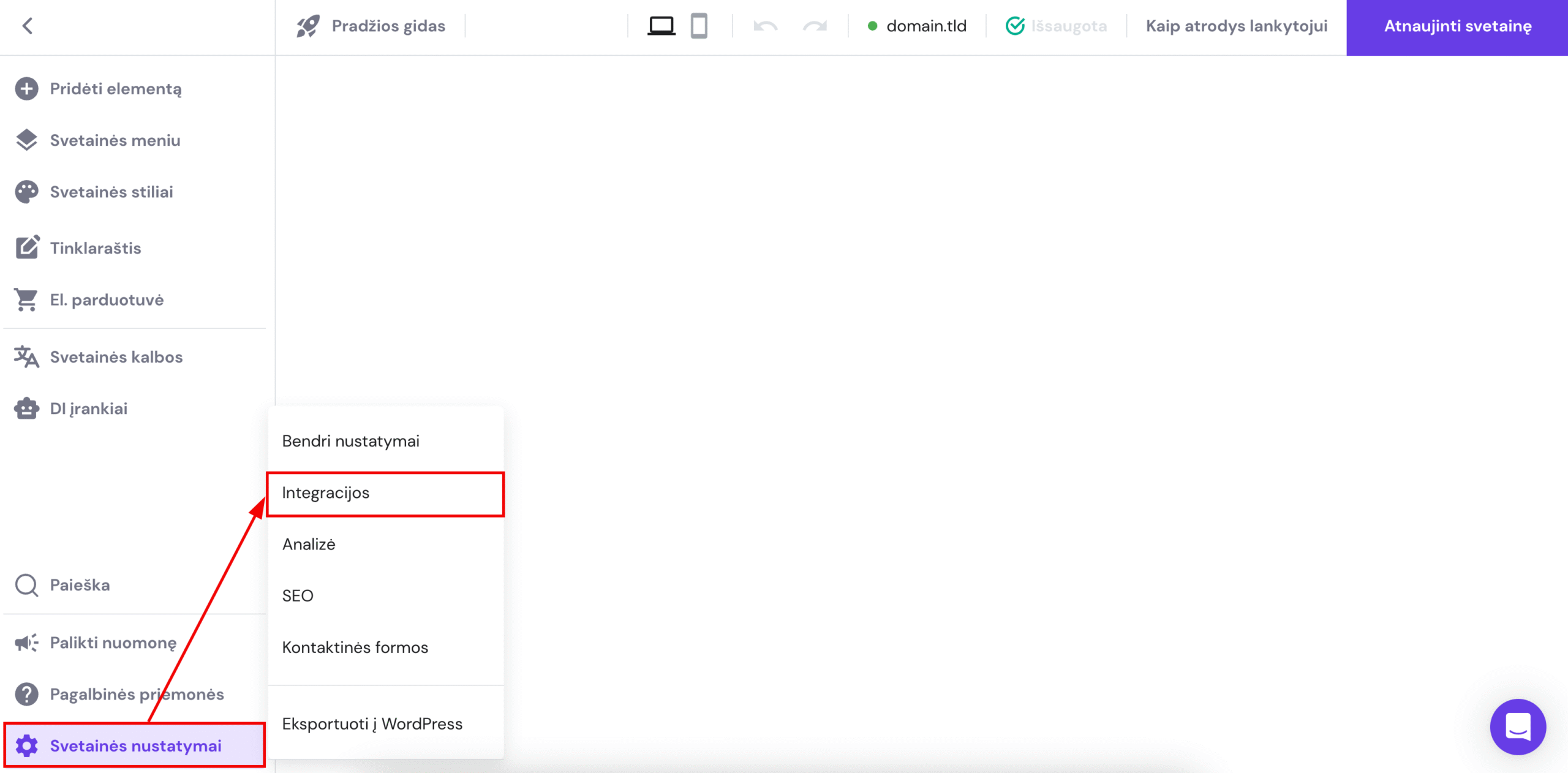Select Eksportuoti į WordPress option
This screenshot has height=773, width=1568.
pos(372,723)
